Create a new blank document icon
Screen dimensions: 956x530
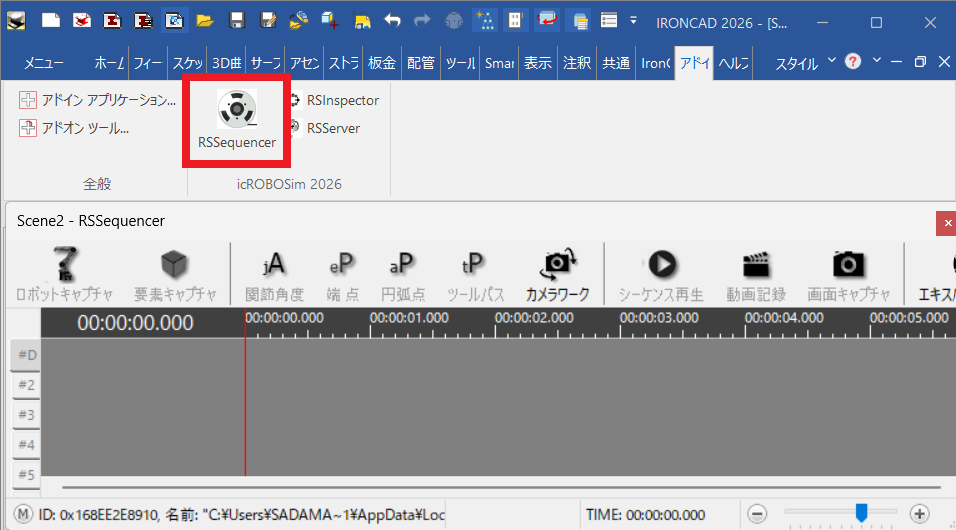point(51,21)
